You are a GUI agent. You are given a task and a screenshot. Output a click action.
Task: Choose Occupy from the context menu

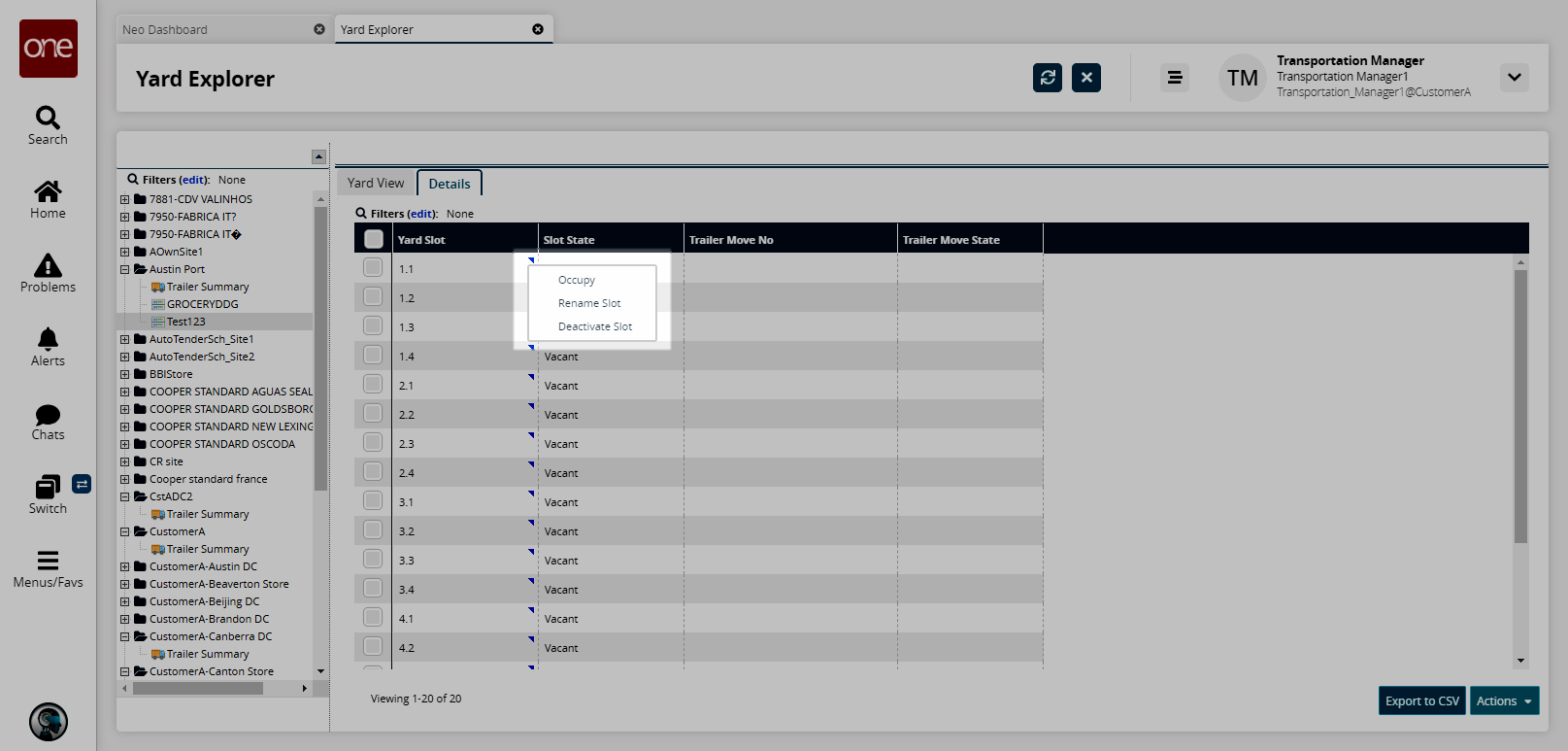click(x=577, y=280)
